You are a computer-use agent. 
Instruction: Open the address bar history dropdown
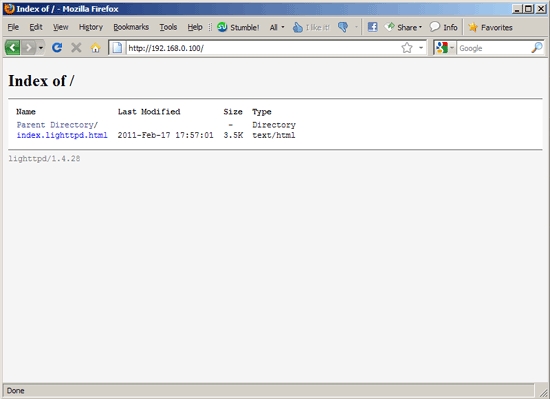tap(421, 48)
